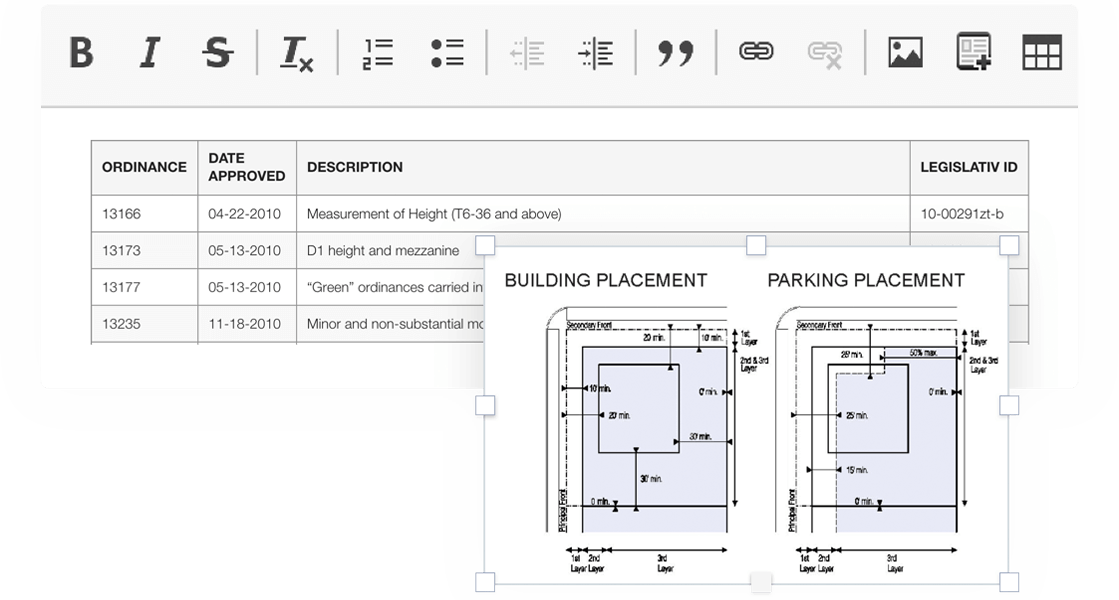Click the PARKING PLACEMENT diagram

[887, 440]
